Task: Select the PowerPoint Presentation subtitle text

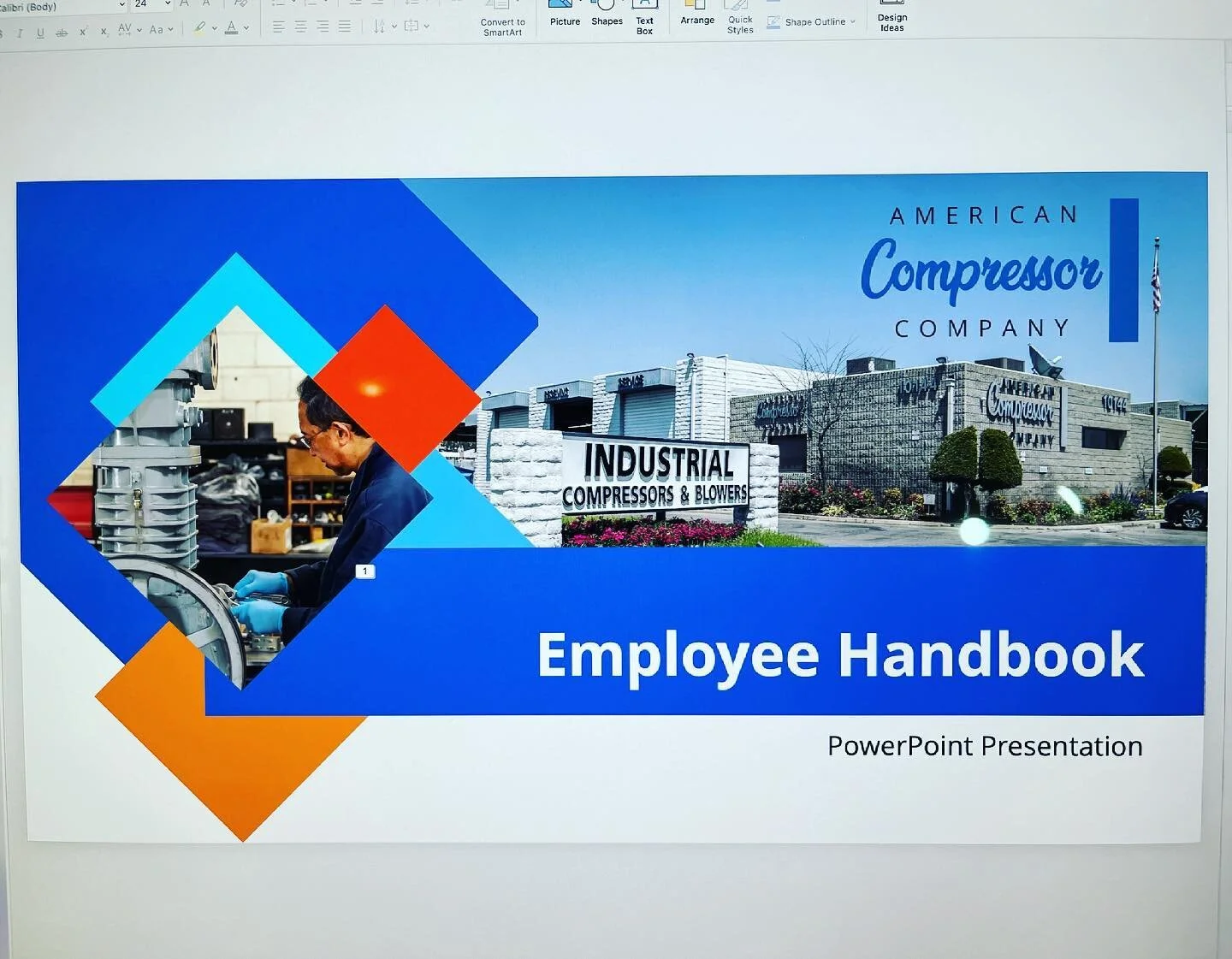Action: tap(985, 747)
